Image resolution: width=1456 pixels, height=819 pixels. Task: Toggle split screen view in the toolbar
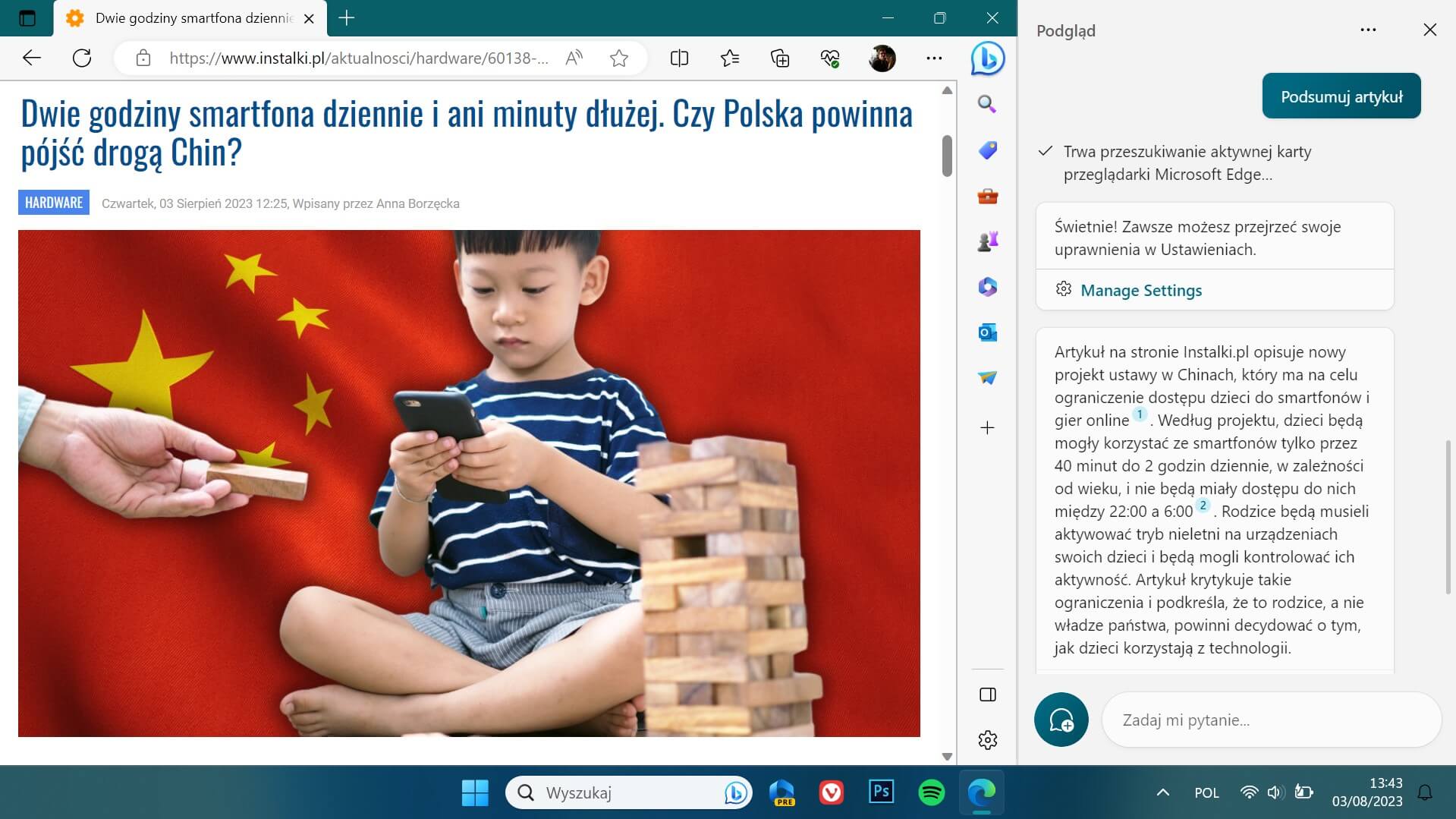point(679,58)
